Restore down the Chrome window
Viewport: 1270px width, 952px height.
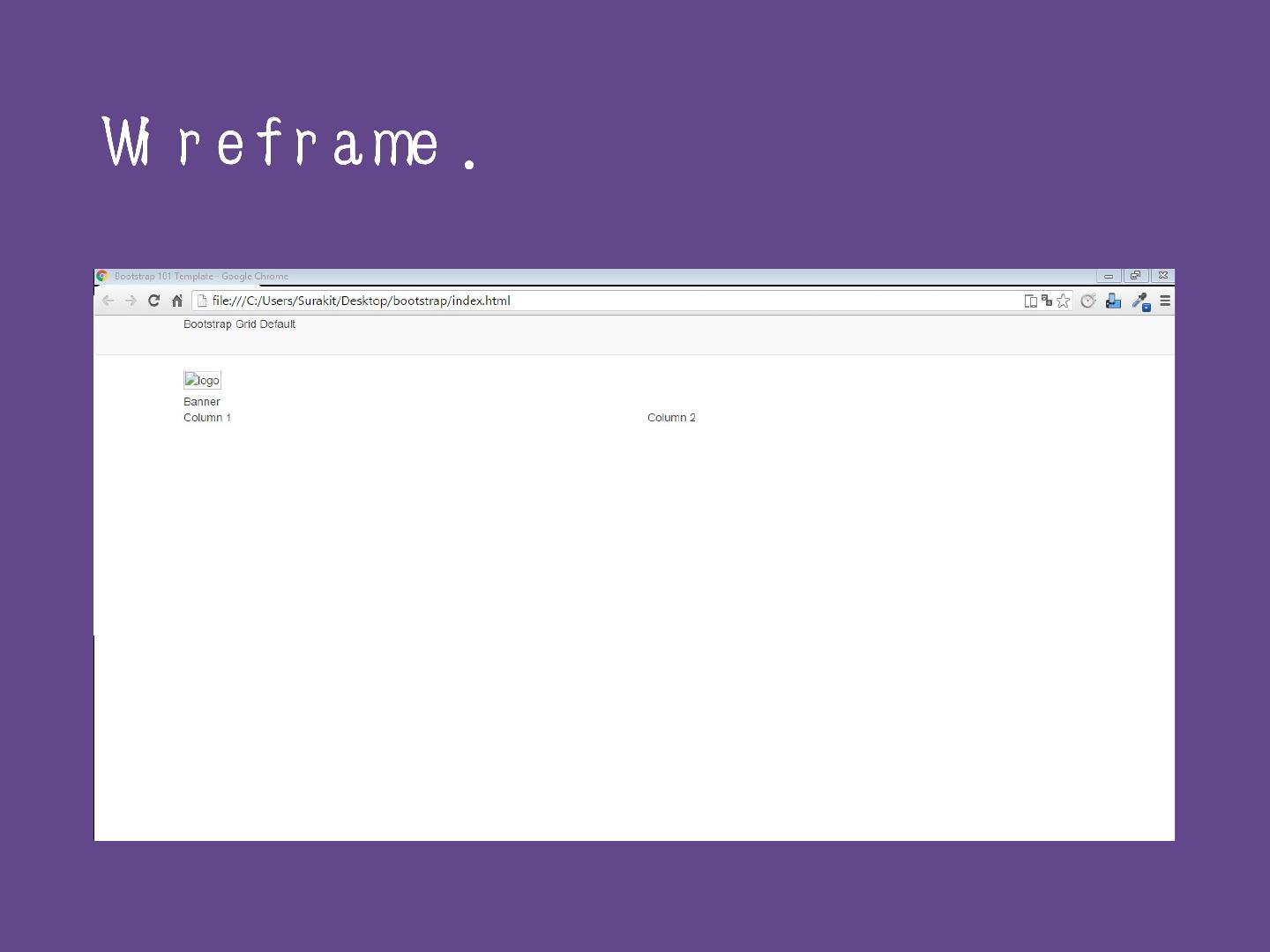coord(1136,276)
